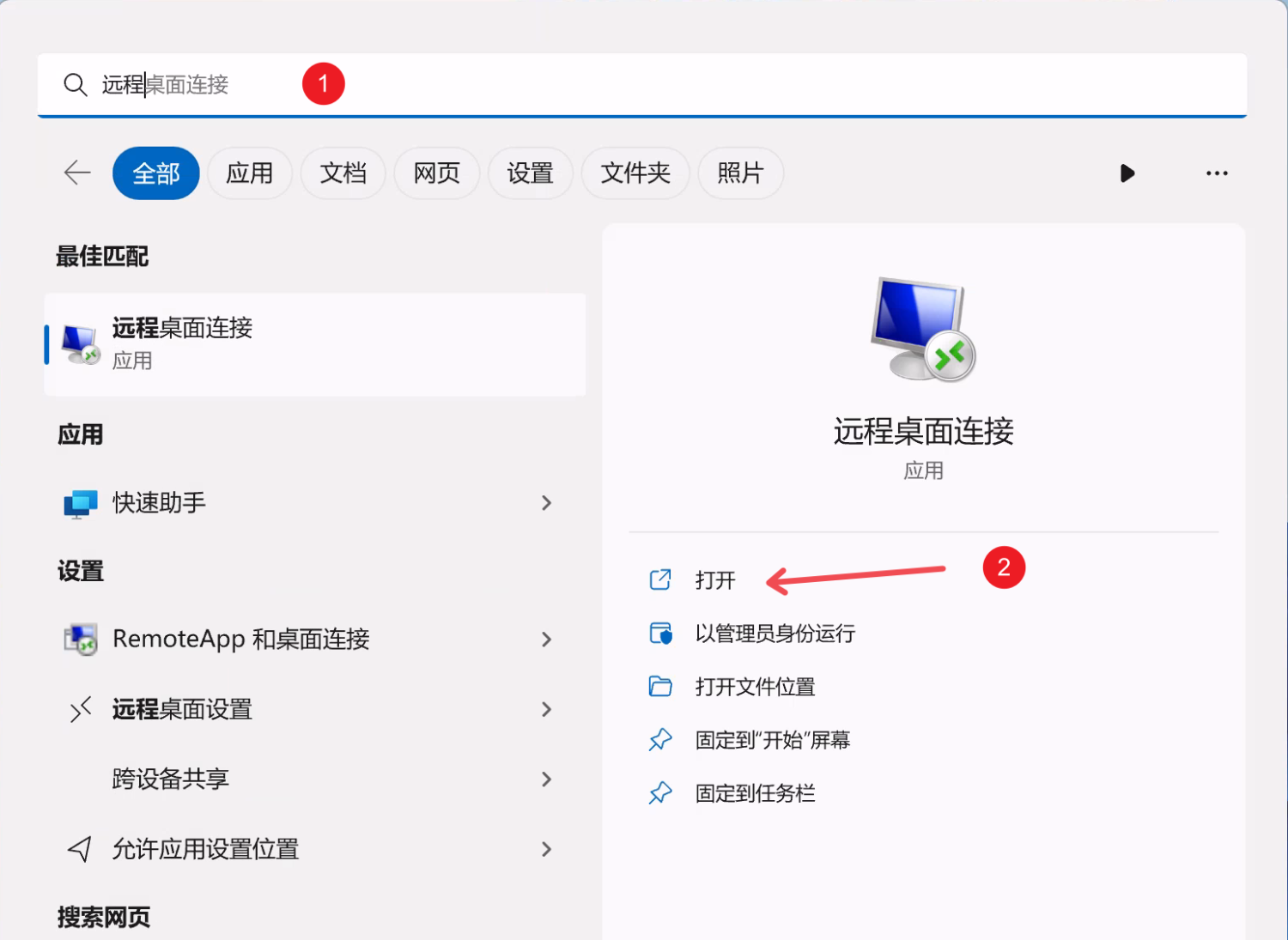Click 打开 to launch the app
Viewport: 1288px width, 940px height.
715,580
